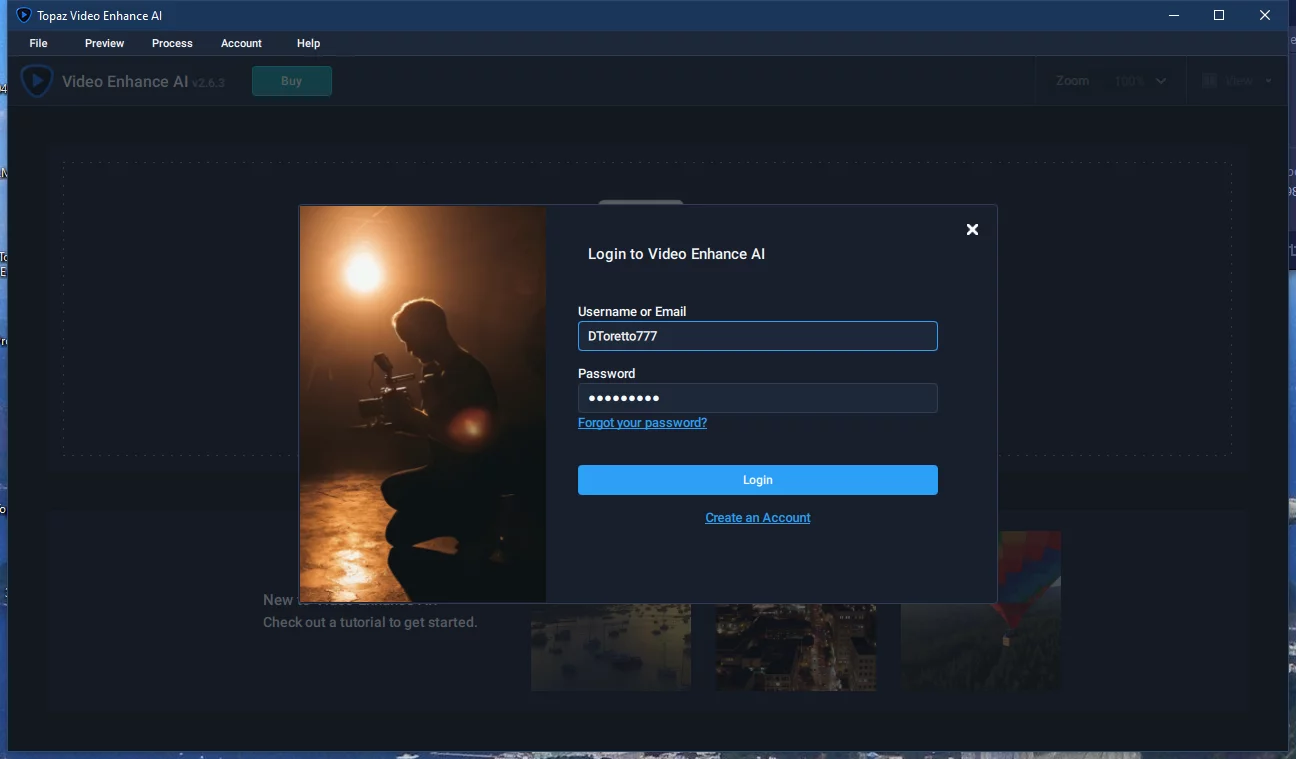Open the Account menu
The width and height of the screenshot is (1296, 759).
[x=241, y=43]
